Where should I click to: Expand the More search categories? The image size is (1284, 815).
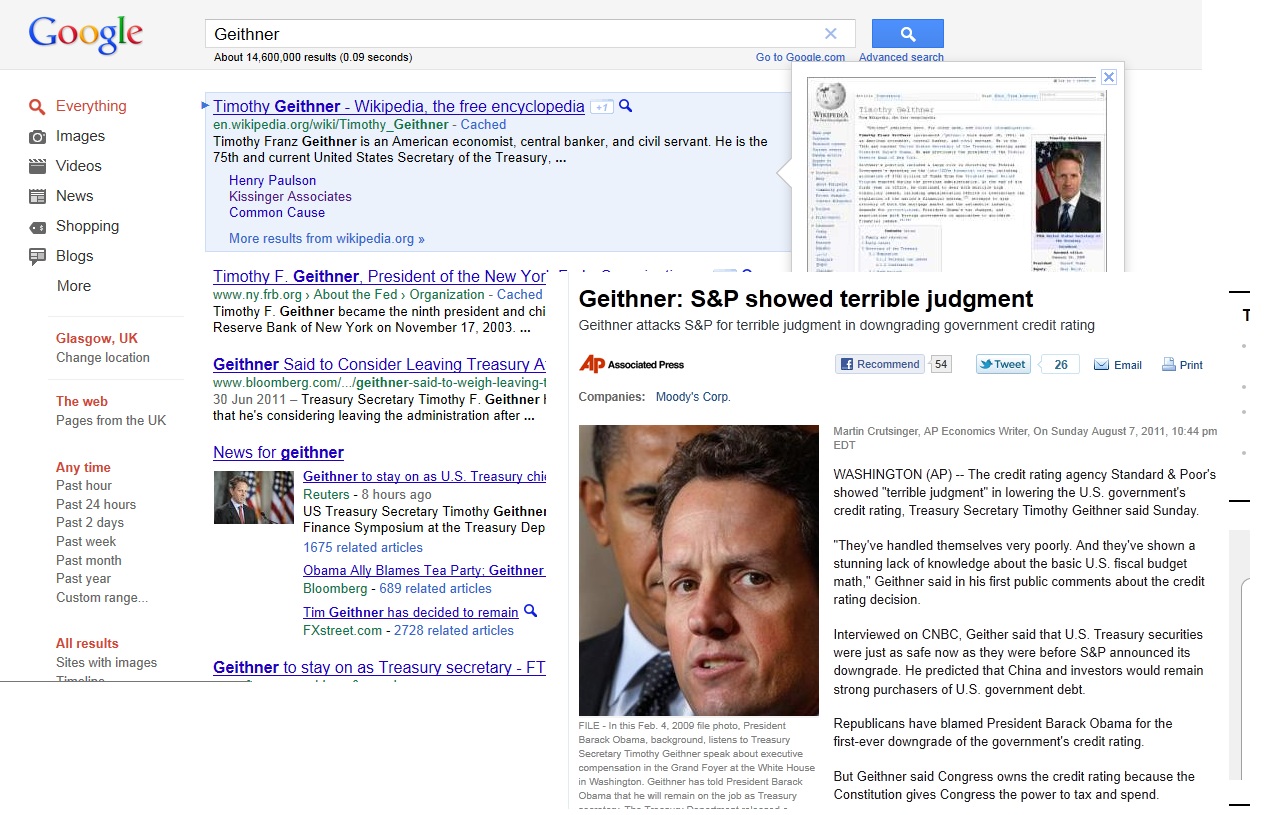[x=74, y=286]
